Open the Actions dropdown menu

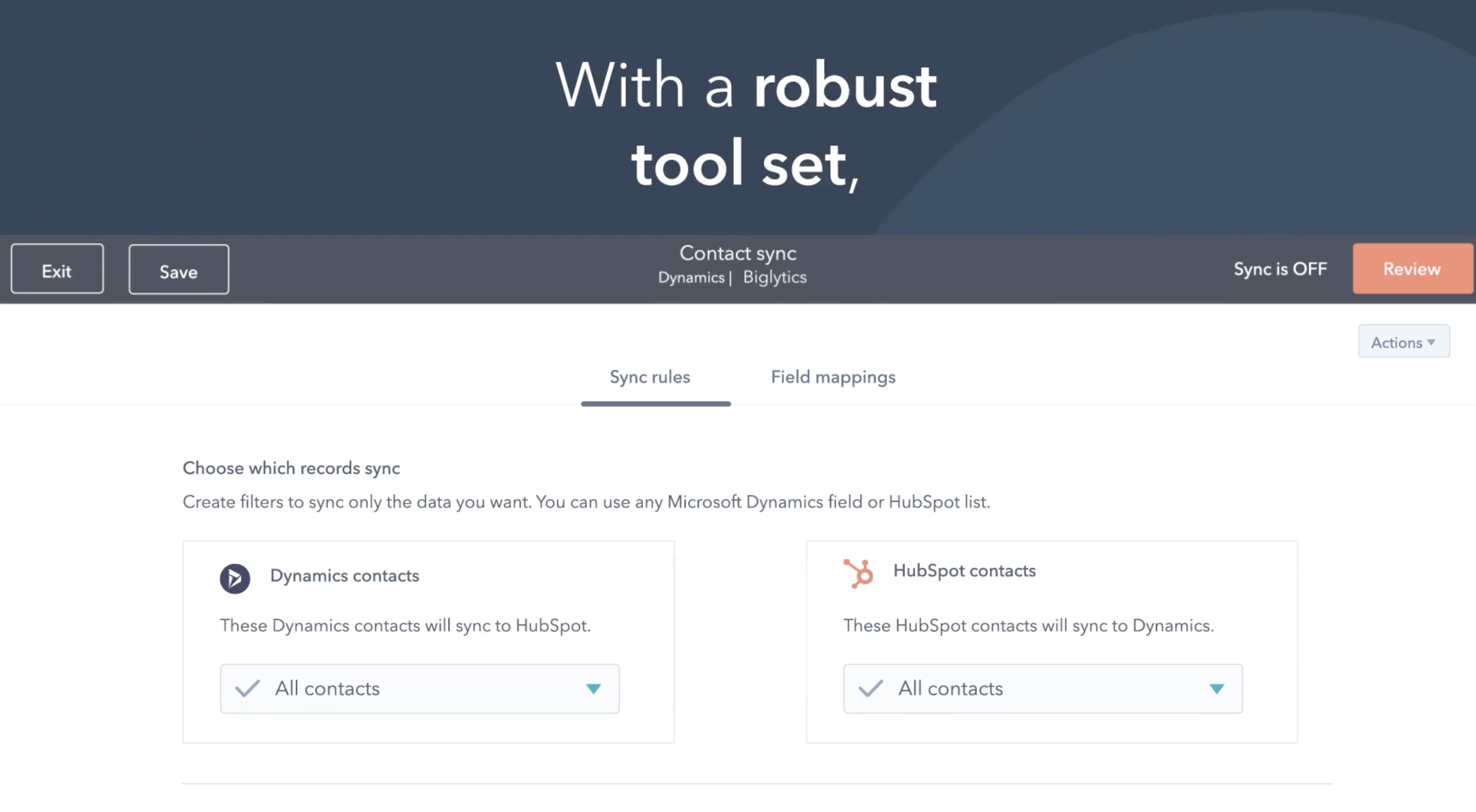click(1404, 341)
